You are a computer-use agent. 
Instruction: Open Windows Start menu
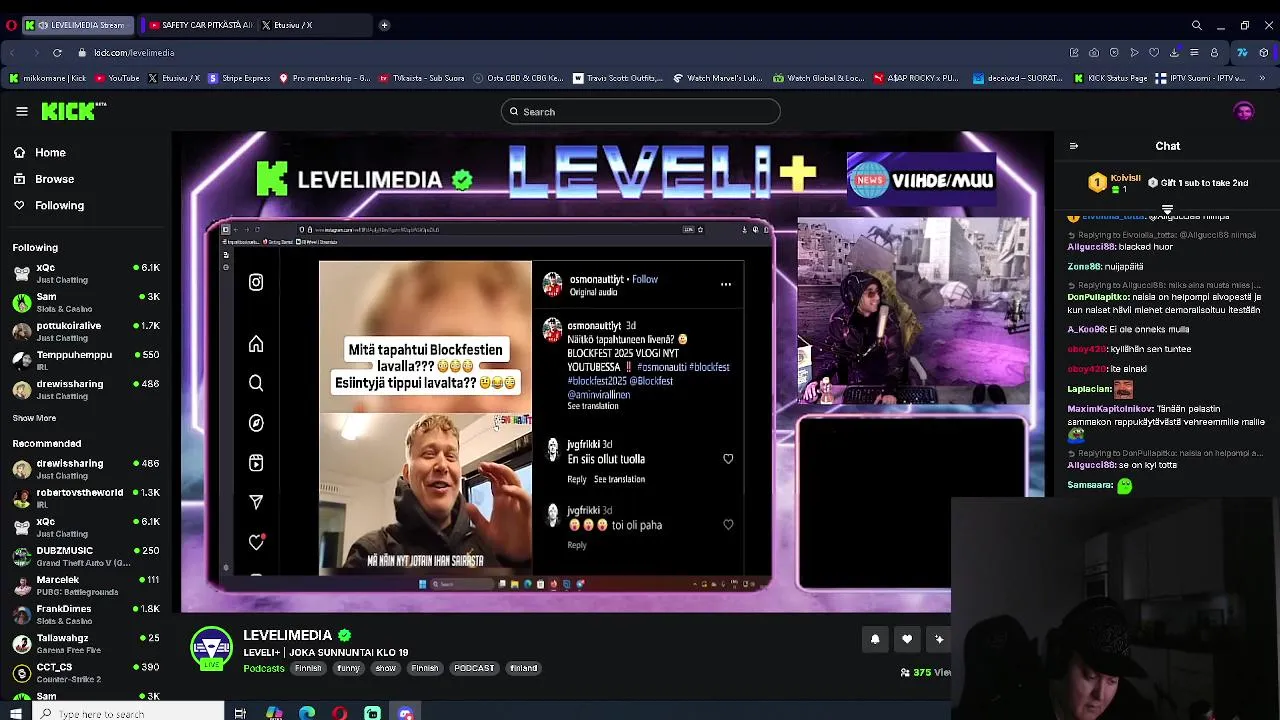click(x=15, y=713)
